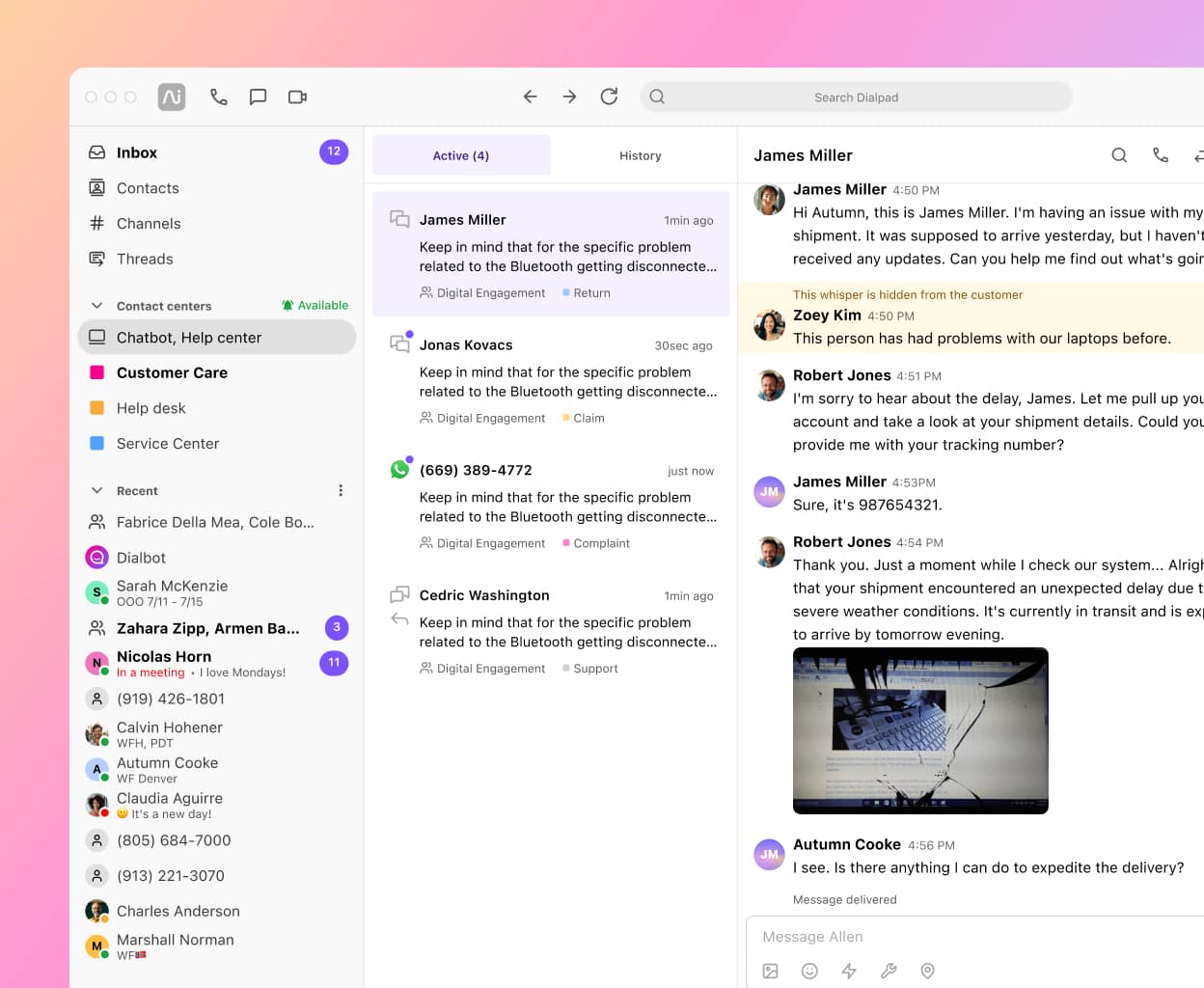Search within James Miller conversation

pos(1119,155)
